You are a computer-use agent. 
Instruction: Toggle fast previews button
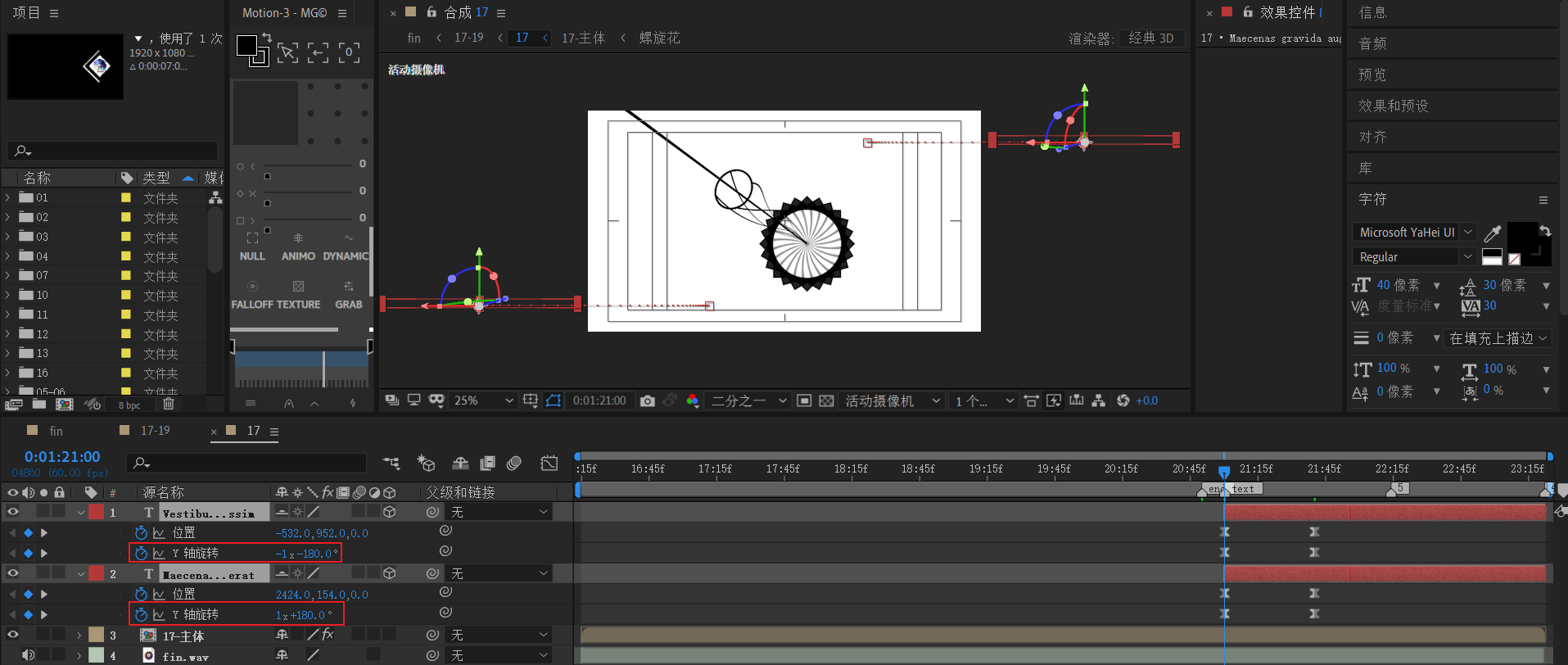(1054, 400)
